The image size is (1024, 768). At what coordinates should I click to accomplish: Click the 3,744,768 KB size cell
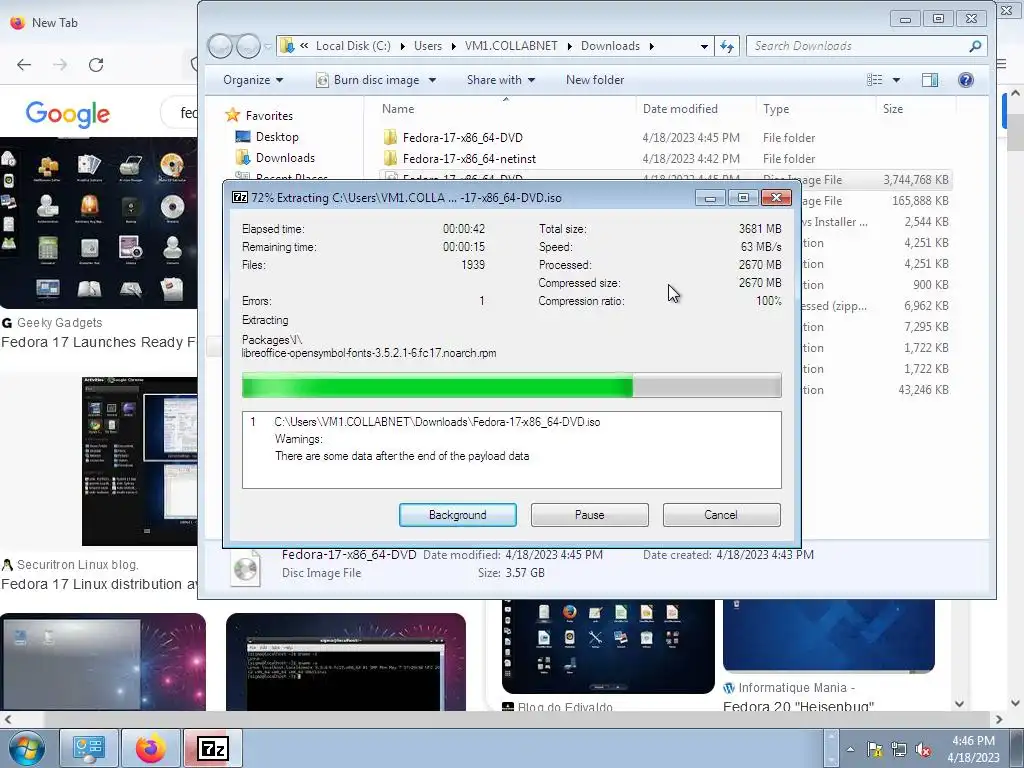(x=916, y=180)
